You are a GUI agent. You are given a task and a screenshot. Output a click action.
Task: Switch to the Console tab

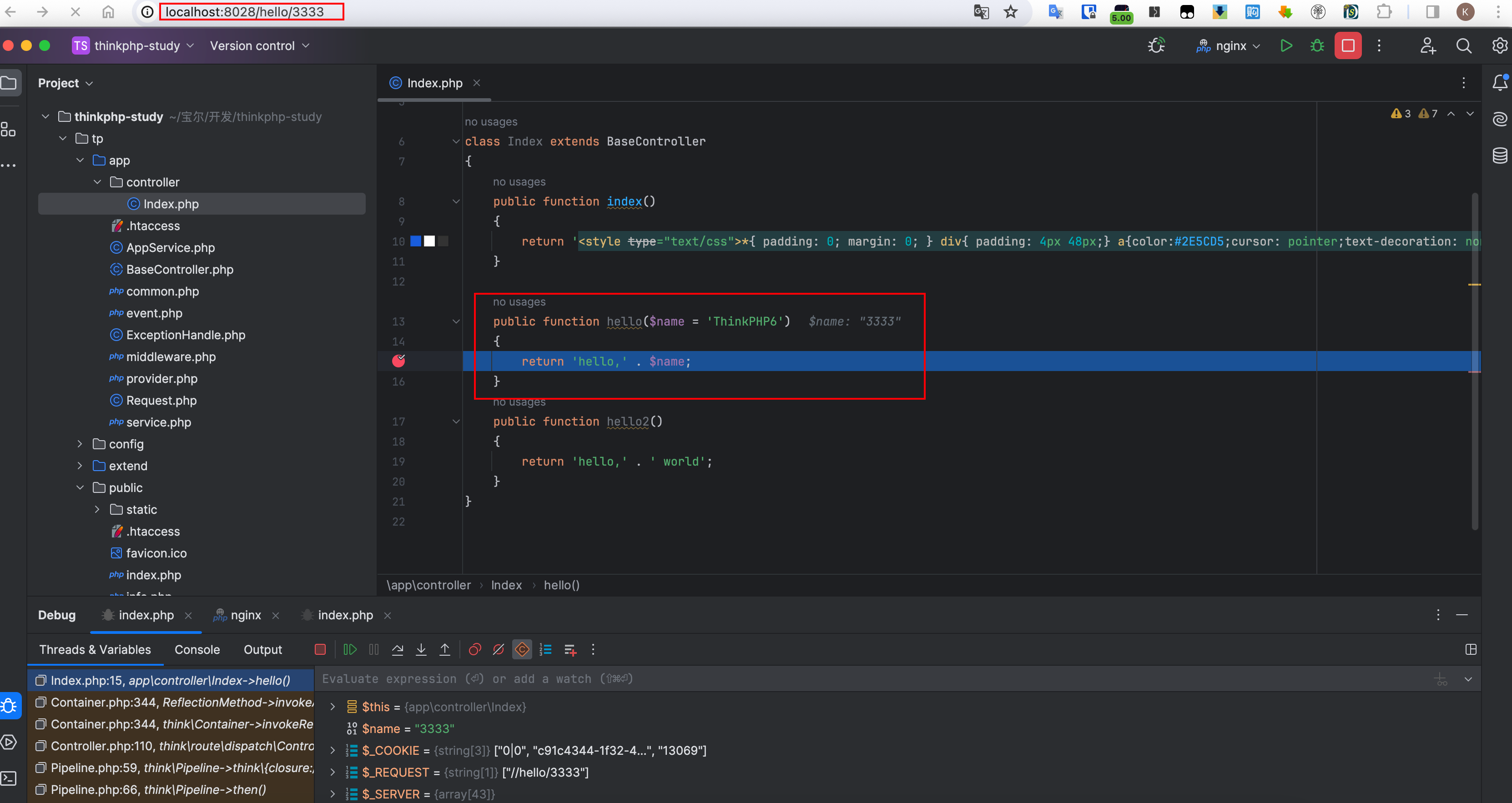click(x=197, y=649)
